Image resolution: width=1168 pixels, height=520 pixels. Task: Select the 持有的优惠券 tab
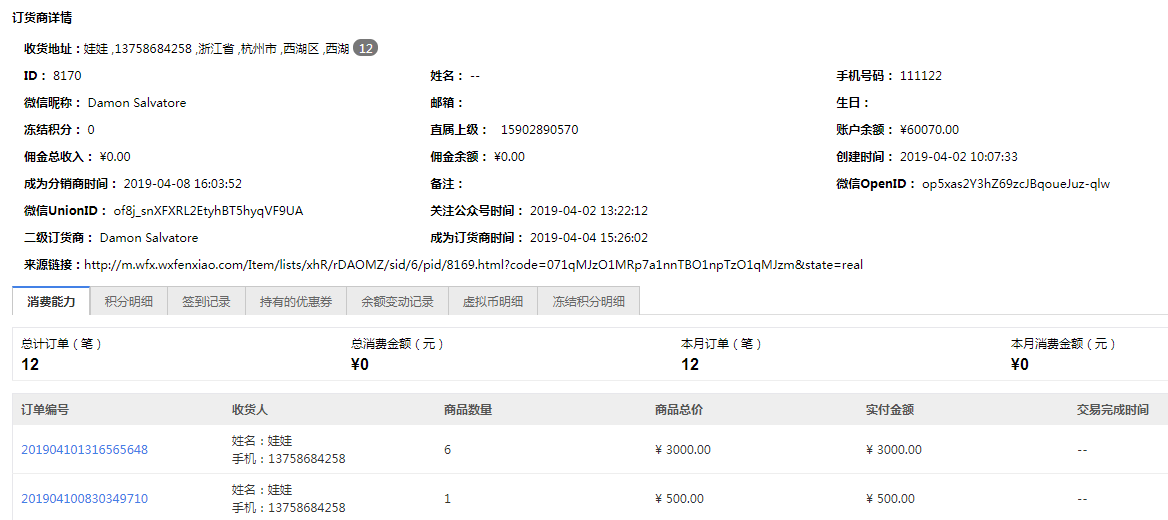pos(295,301)
